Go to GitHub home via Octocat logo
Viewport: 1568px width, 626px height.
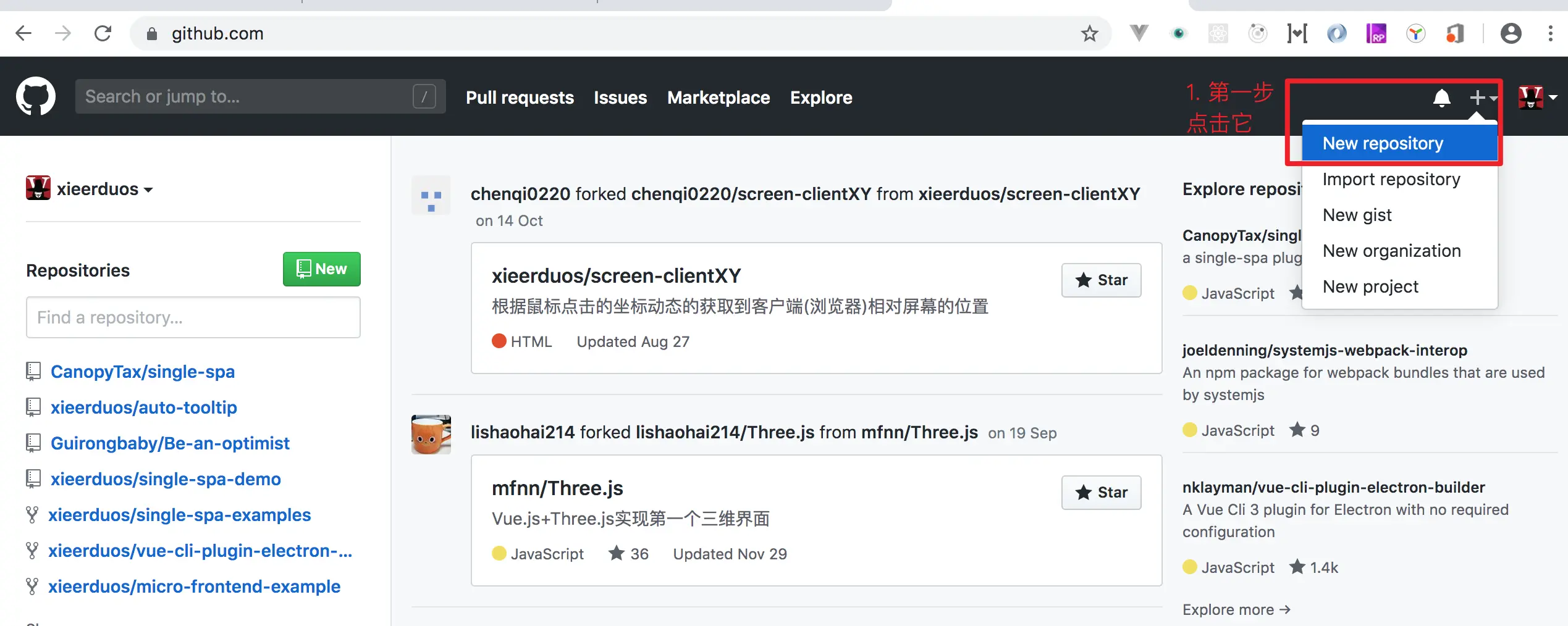pos(36,96)
